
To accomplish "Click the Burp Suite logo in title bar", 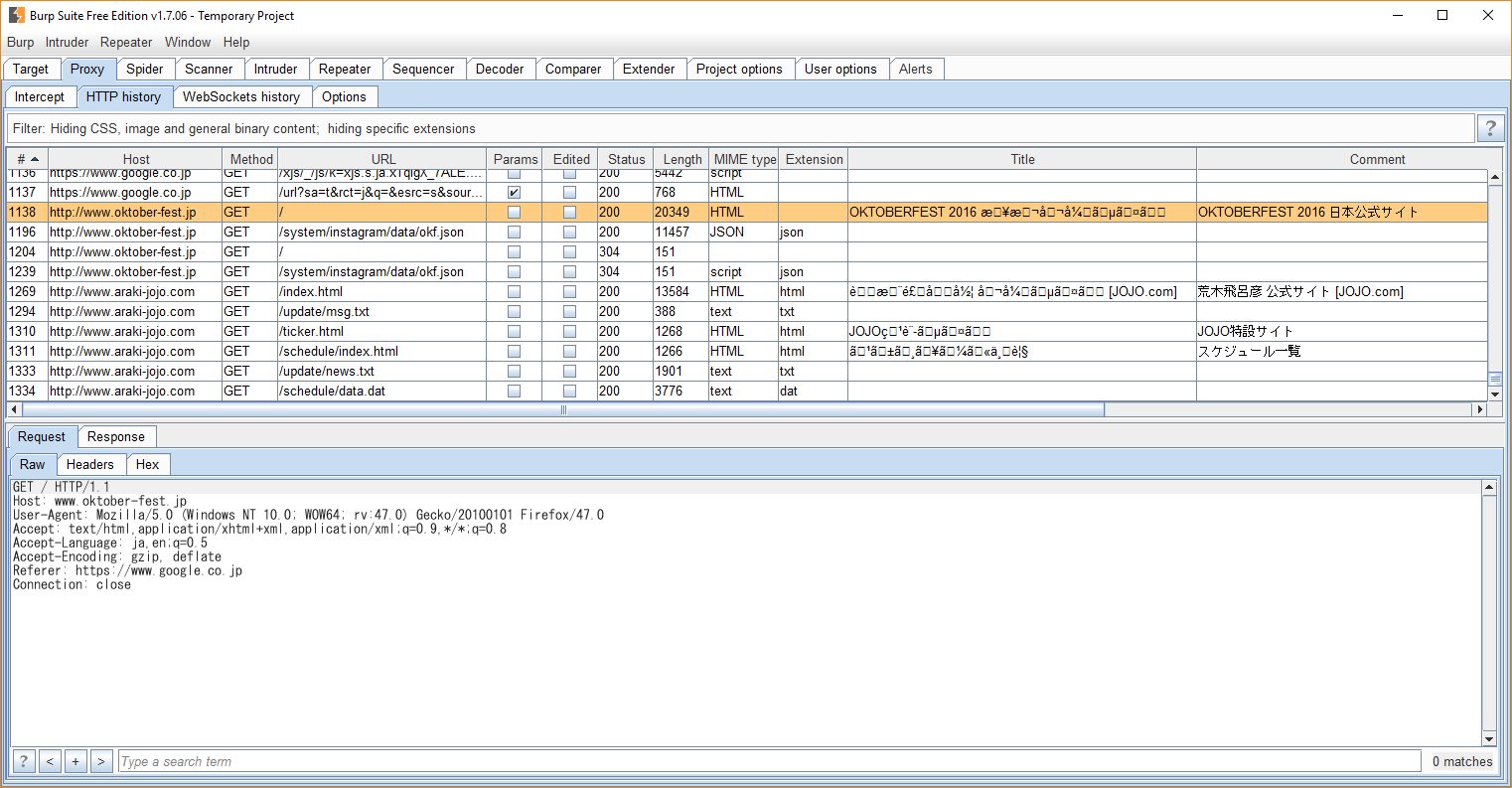I will [16, 15].
